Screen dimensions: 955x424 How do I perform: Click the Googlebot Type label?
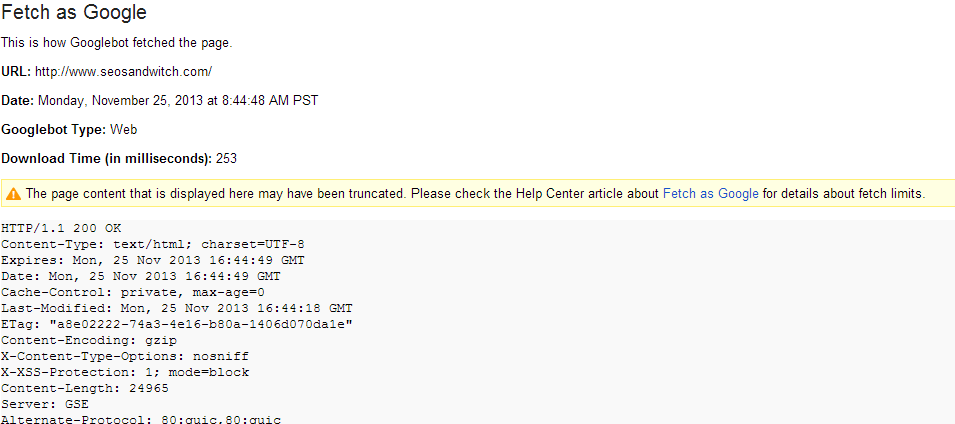coord(54,129)
